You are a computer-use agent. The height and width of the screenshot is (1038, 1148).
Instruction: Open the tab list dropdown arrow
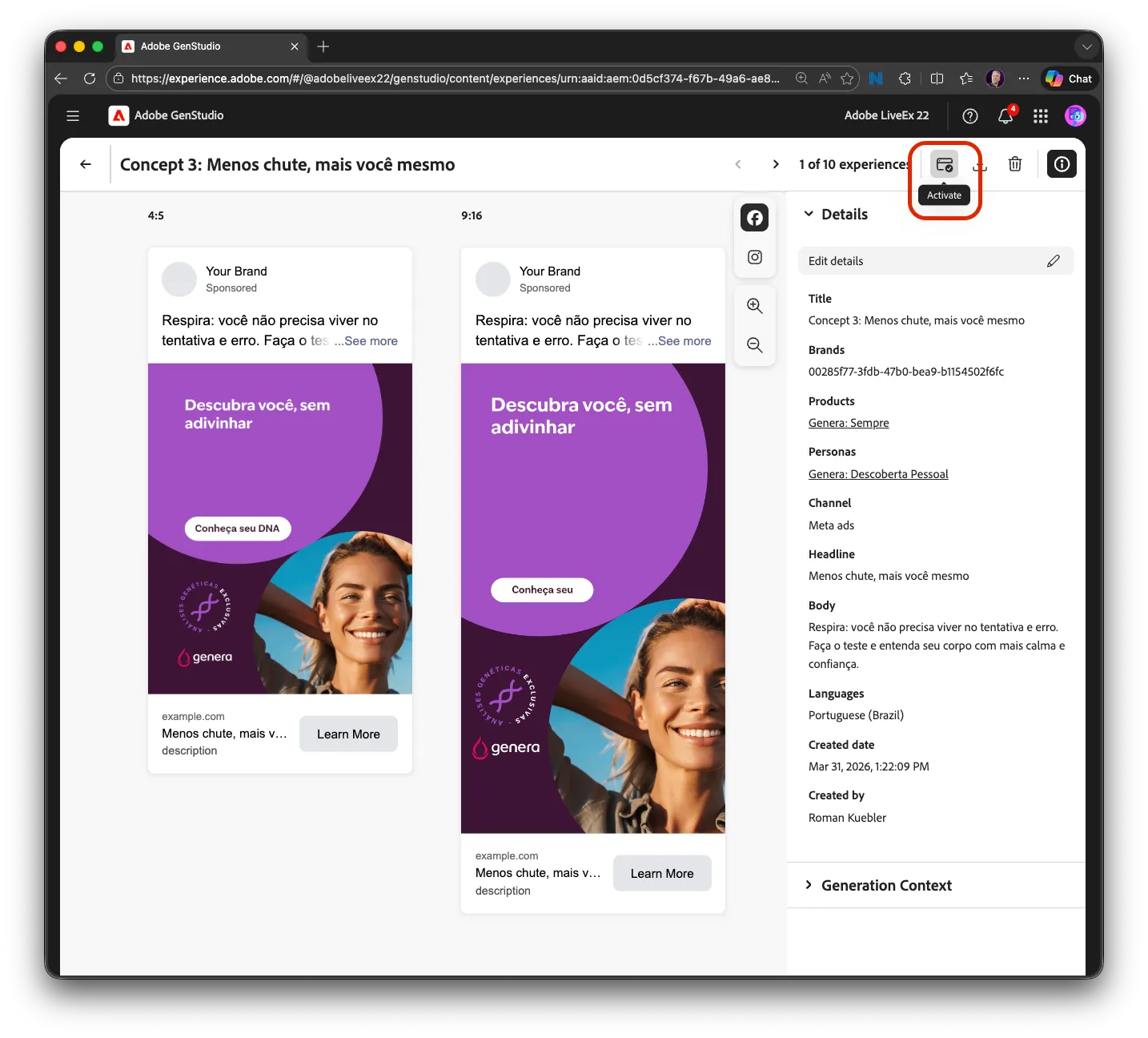[x=1086, y=46]
